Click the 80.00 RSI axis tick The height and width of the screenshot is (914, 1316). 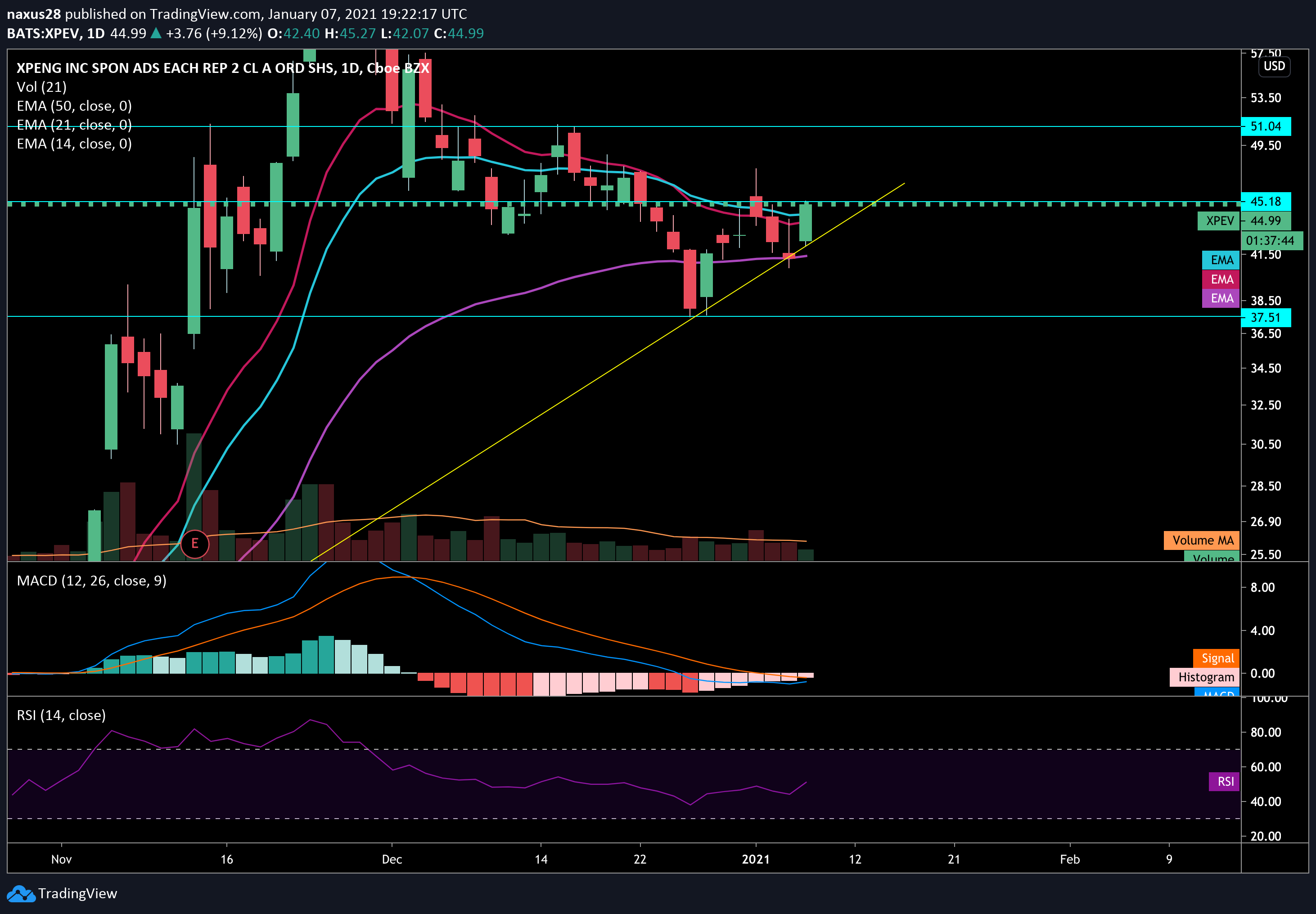pos(1266,733)
